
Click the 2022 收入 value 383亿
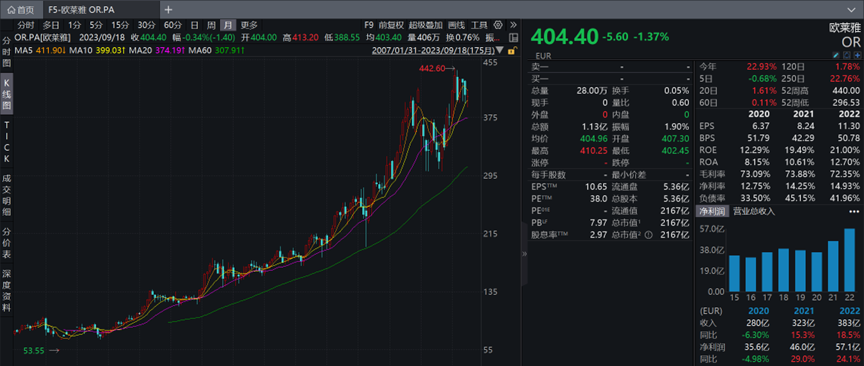[849, 322]
